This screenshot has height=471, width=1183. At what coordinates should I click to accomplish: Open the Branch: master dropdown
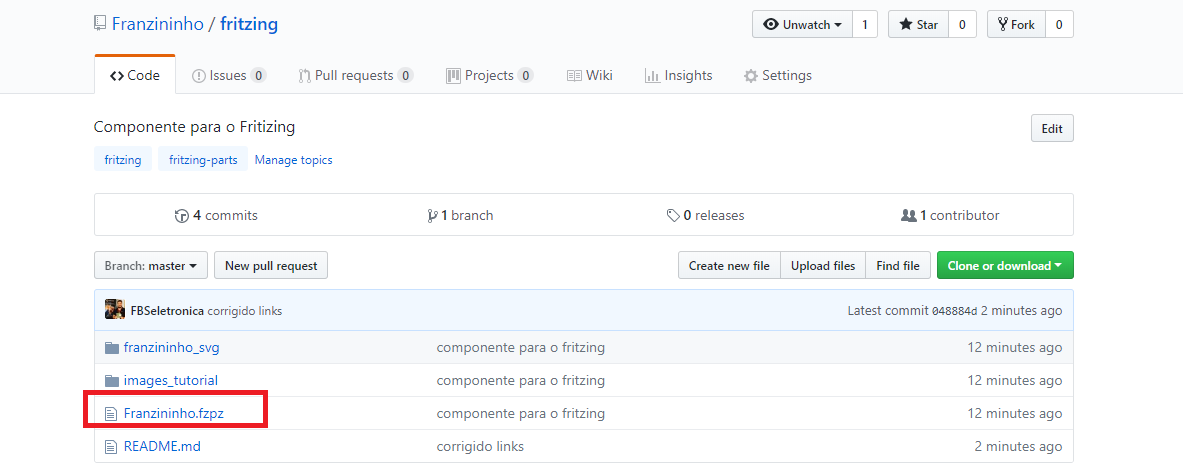click(x=151, y=266)
